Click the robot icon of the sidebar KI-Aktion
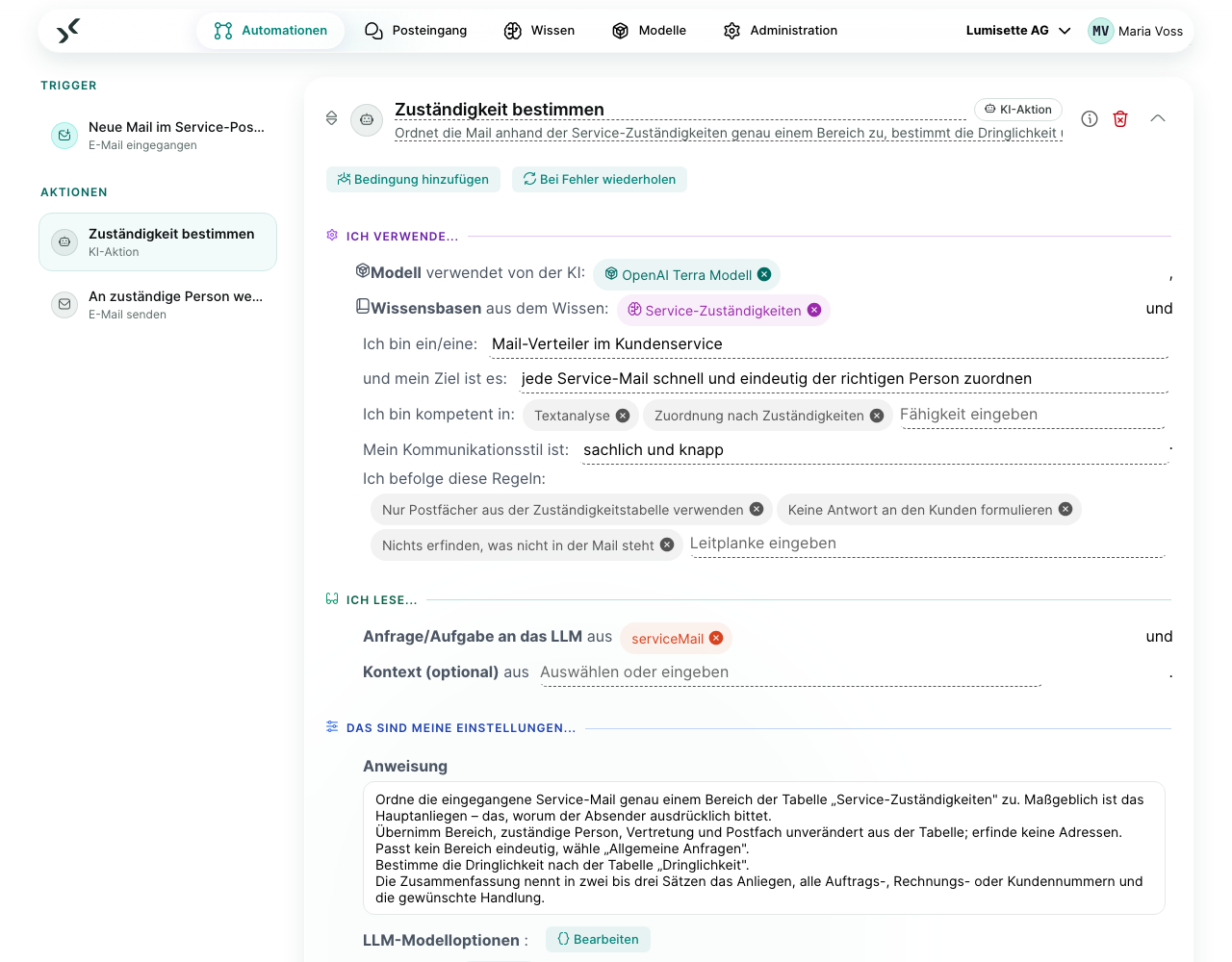This screenshot has height=962, width=1232. tap(64, 241)
